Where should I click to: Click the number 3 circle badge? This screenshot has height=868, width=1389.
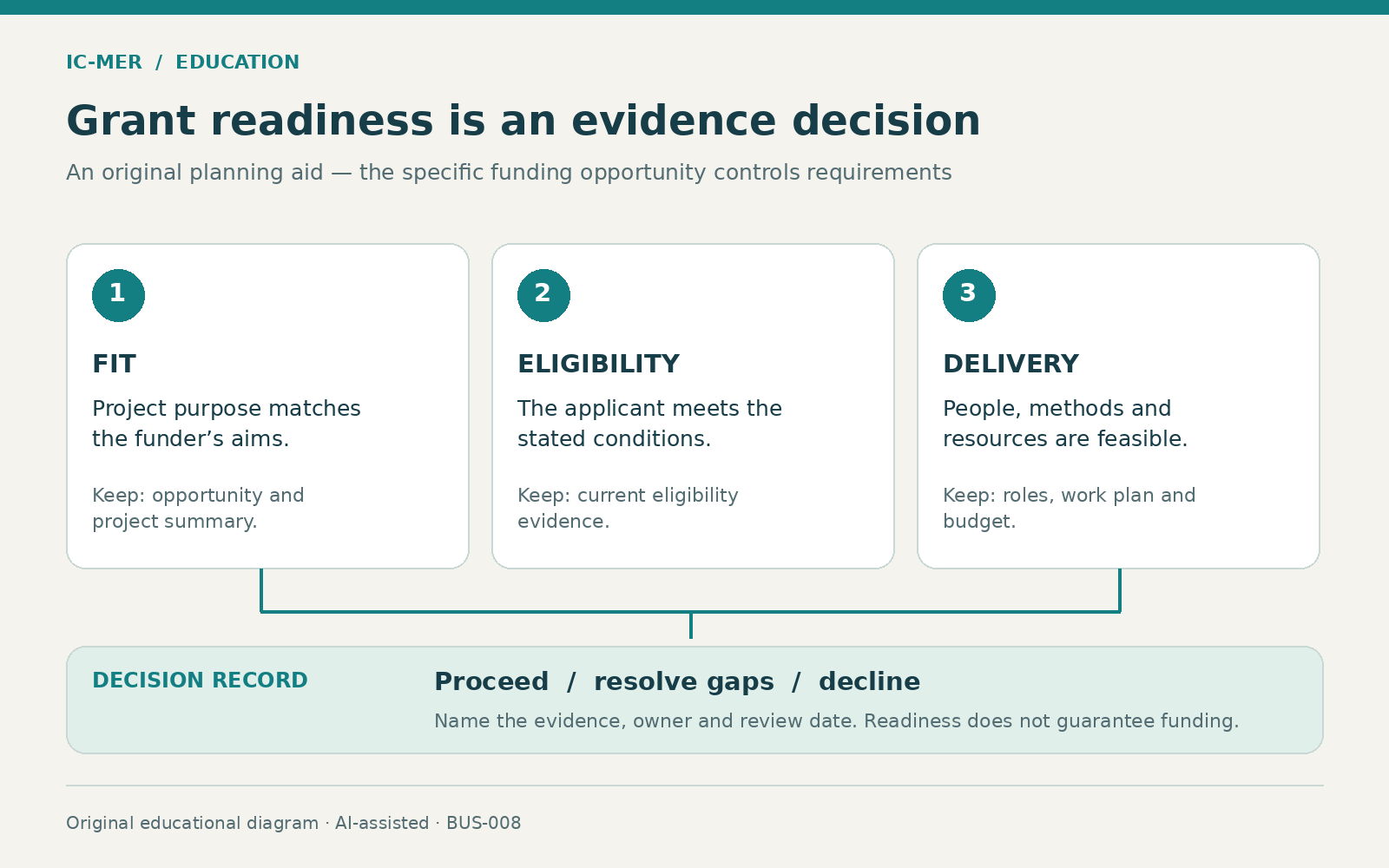969,295
